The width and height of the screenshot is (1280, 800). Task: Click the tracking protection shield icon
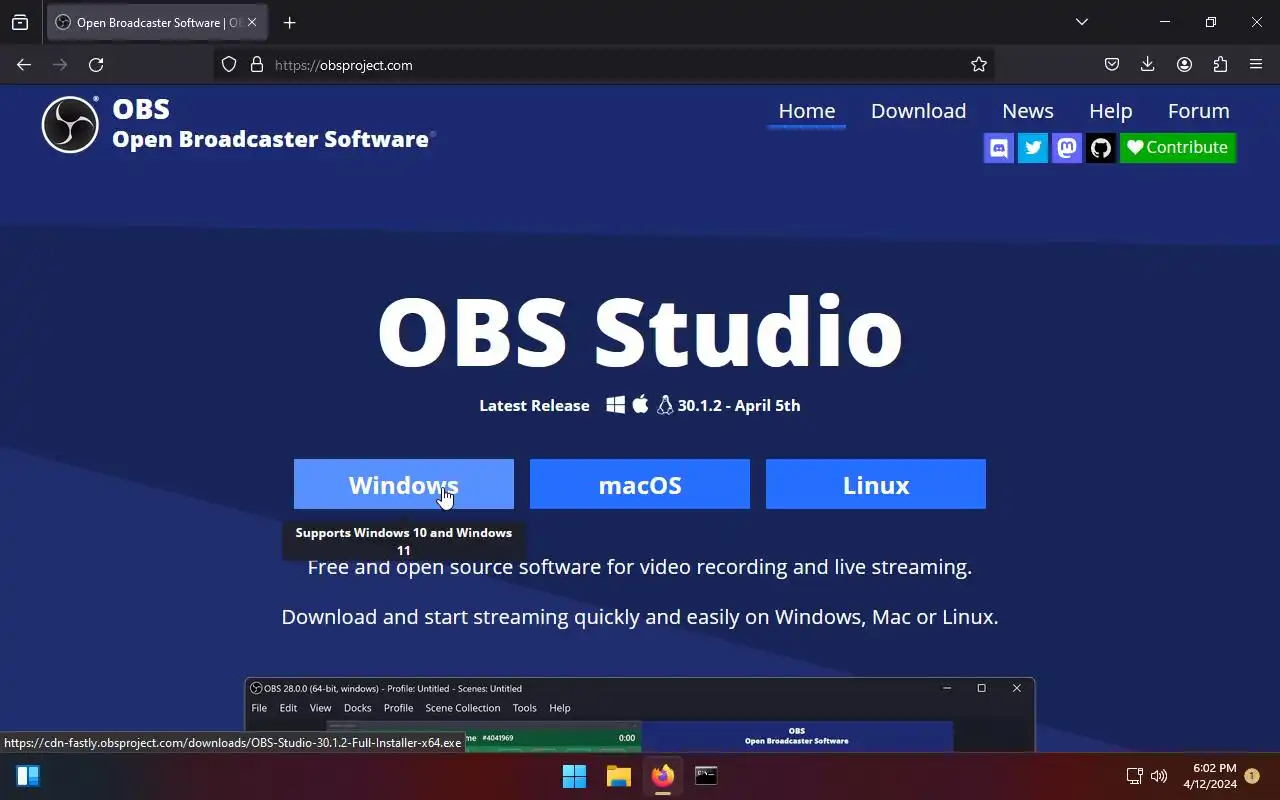pyautogui.click(x=229, y=65)
